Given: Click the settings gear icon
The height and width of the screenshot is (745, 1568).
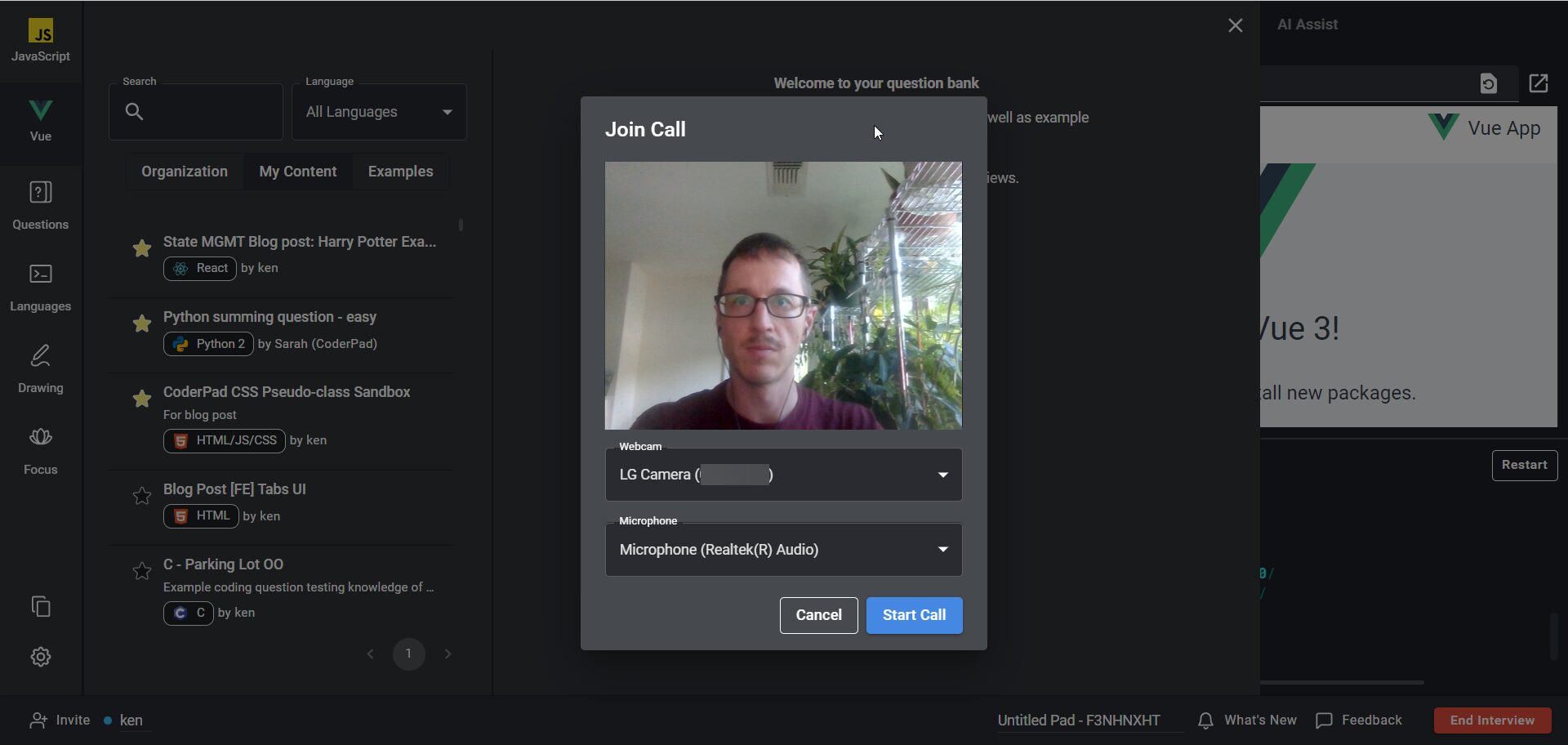Looking at the screenshot, I should point(41,657).
